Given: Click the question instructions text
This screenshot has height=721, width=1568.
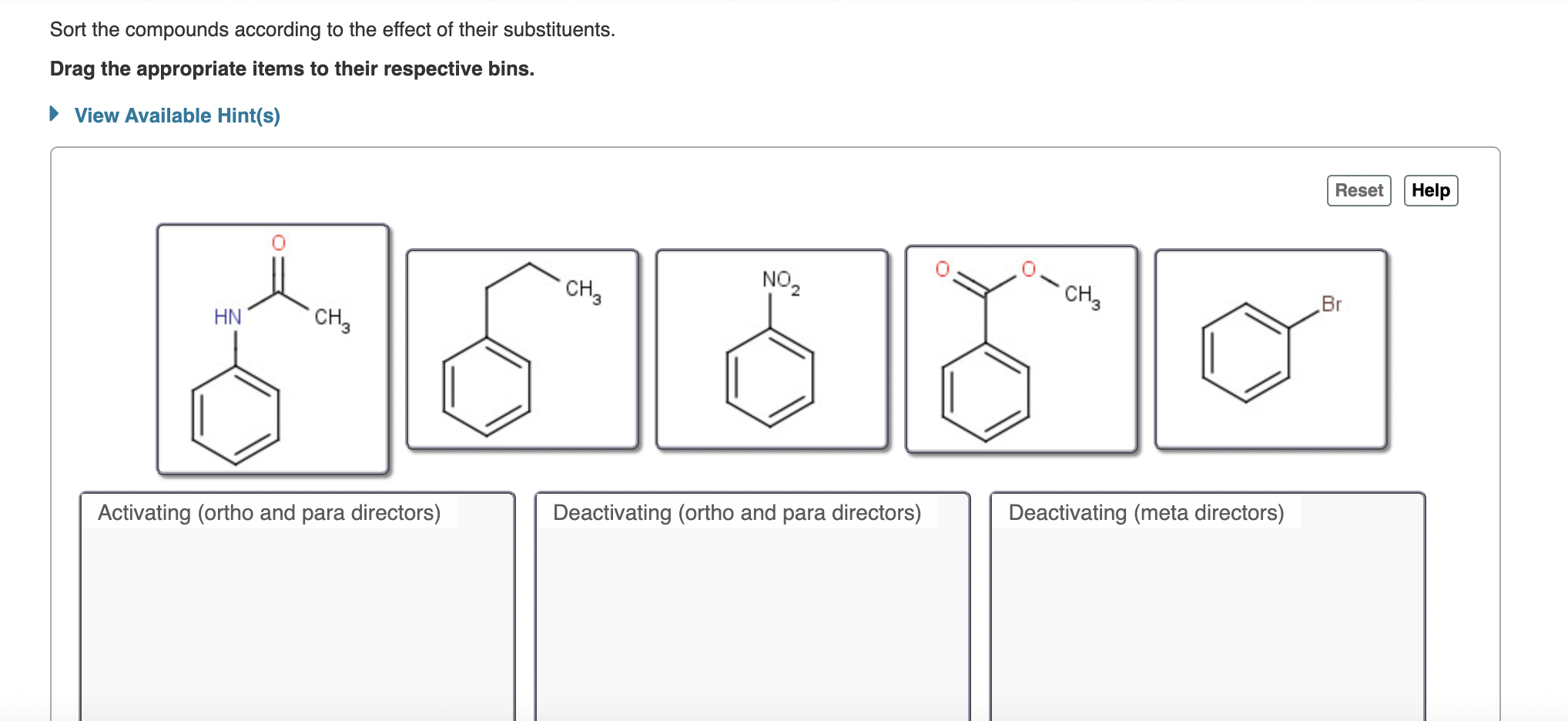Looking at the screenshot, I should click(331, 29).
